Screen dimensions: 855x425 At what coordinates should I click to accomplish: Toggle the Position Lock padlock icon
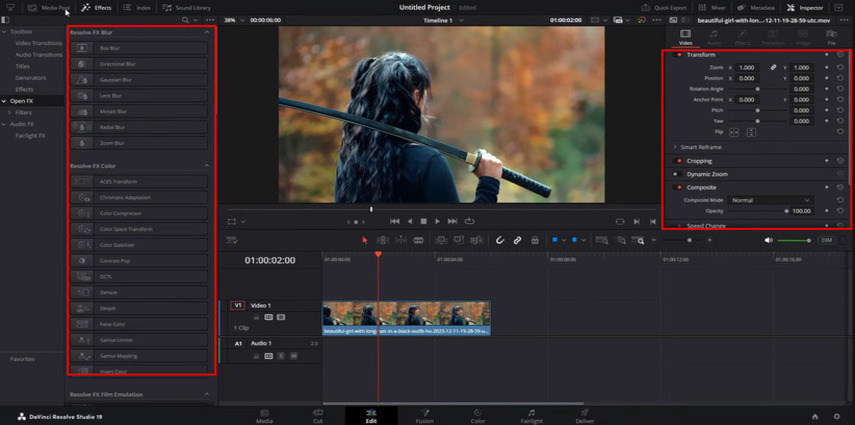click(x=535, y=240)
